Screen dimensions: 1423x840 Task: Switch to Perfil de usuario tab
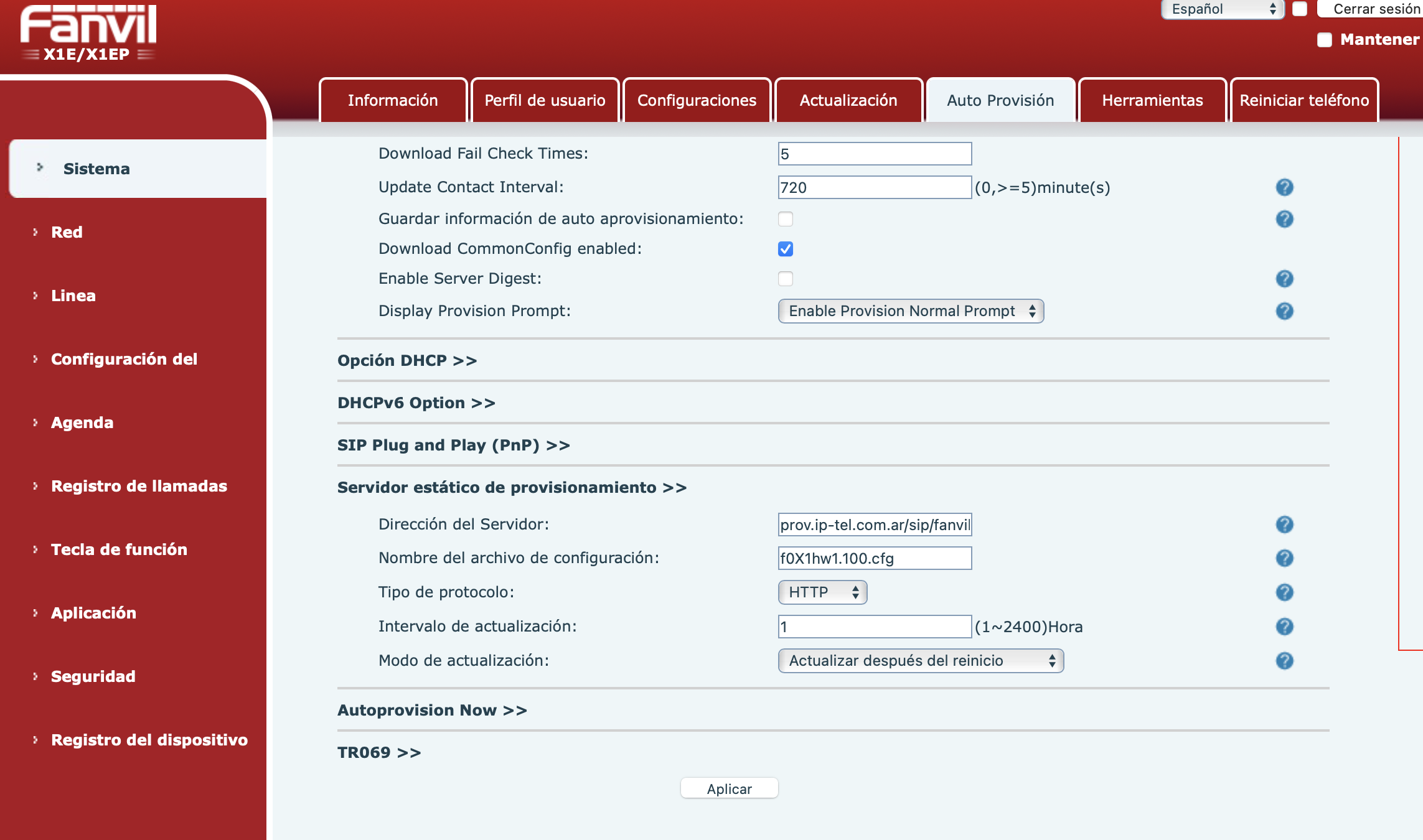click(x=545, y=100)
